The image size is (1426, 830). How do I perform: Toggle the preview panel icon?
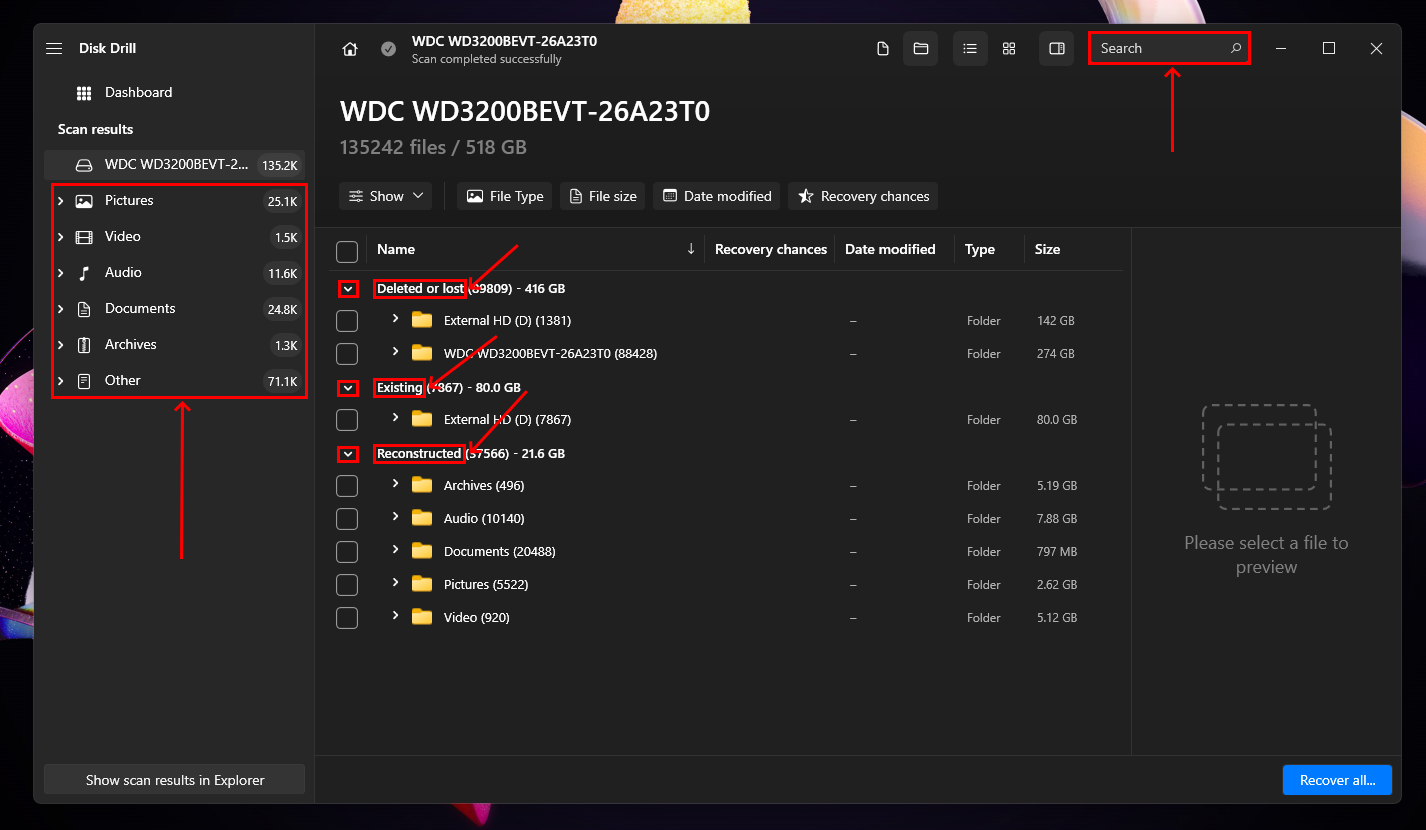pos(1056,49)
